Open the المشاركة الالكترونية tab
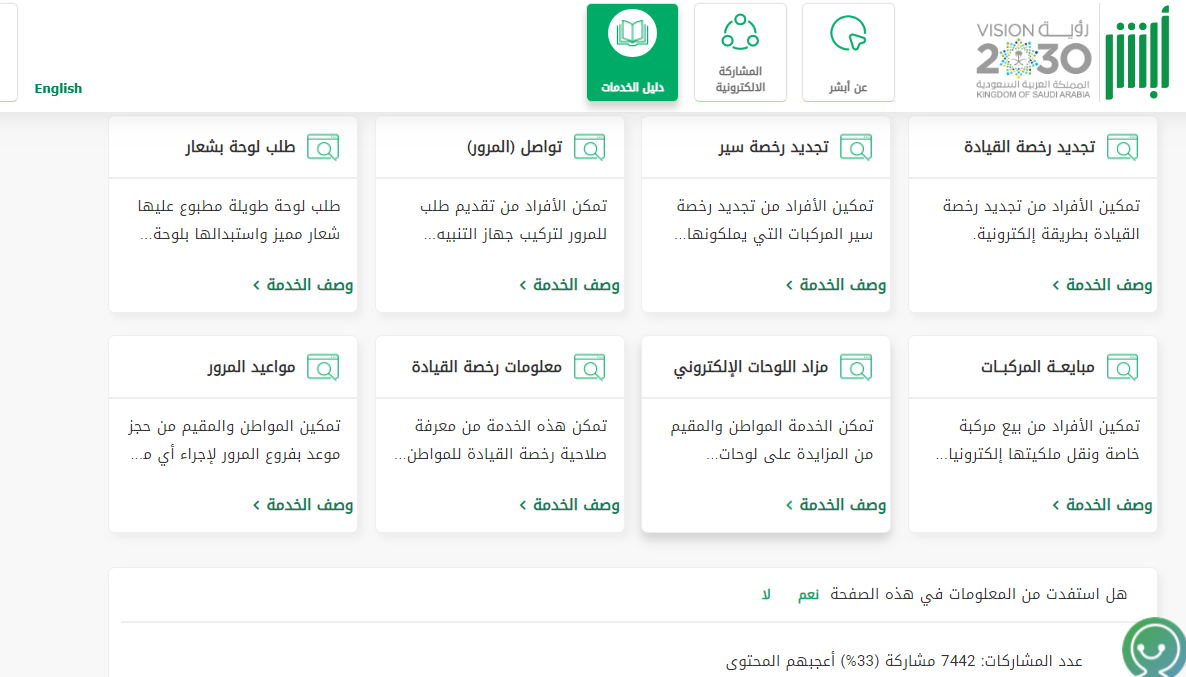The image size is (1186, 677). 740,53
